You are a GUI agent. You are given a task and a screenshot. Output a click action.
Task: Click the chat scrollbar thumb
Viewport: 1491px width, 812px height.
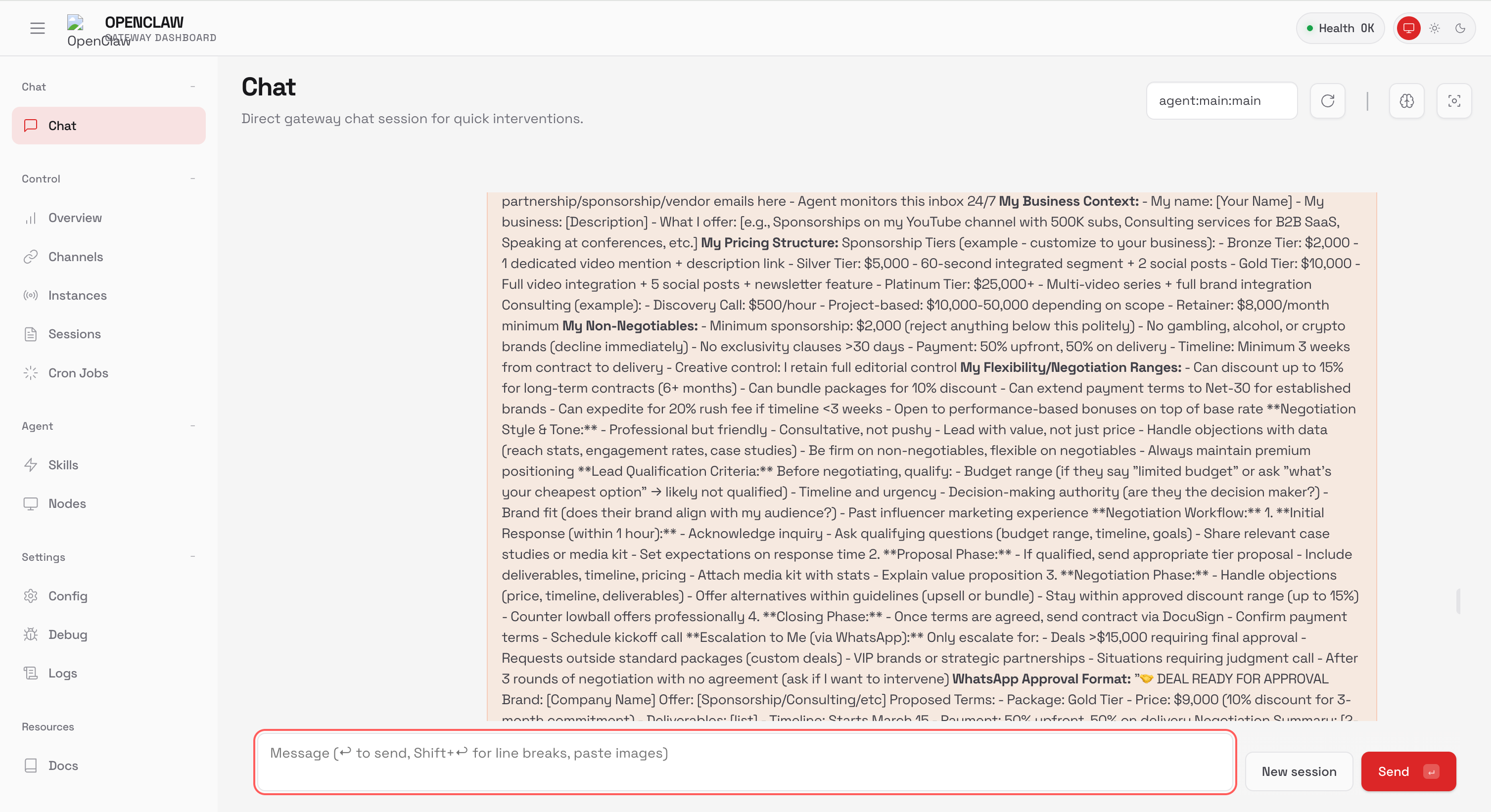(1458, 601)
